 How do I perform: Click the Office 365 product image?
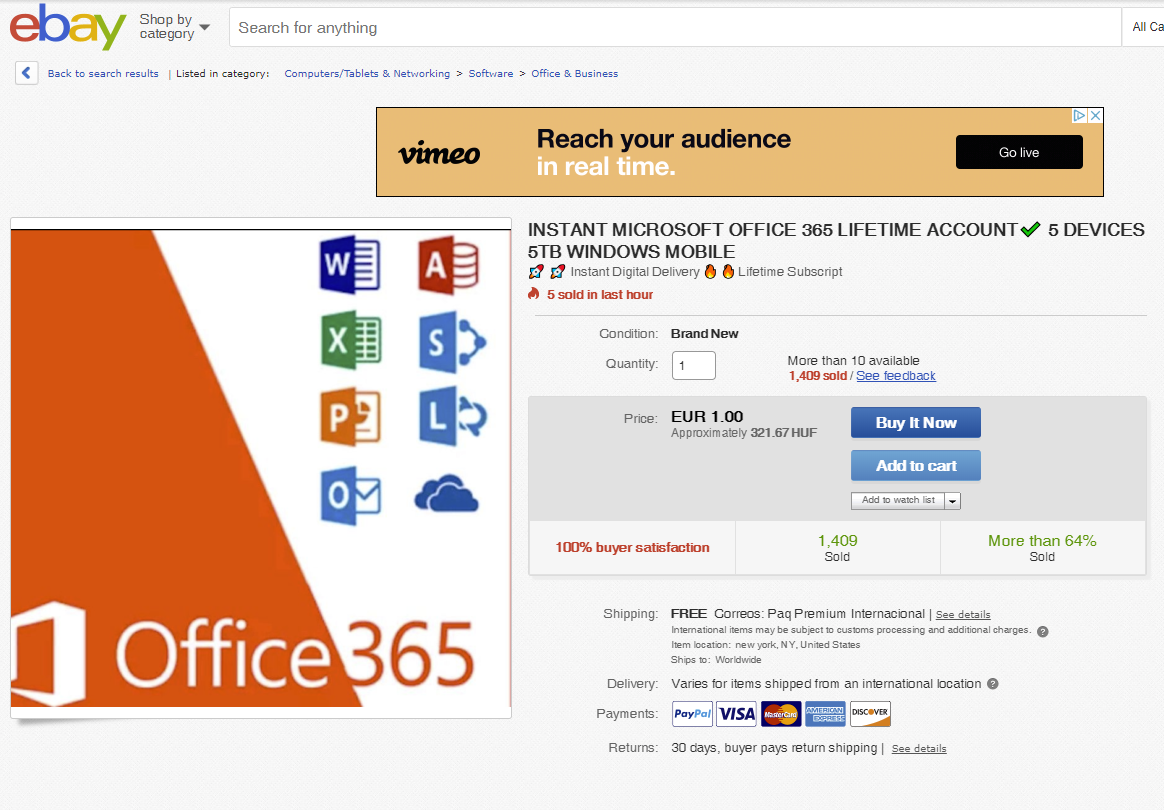[x=261, y=468]
